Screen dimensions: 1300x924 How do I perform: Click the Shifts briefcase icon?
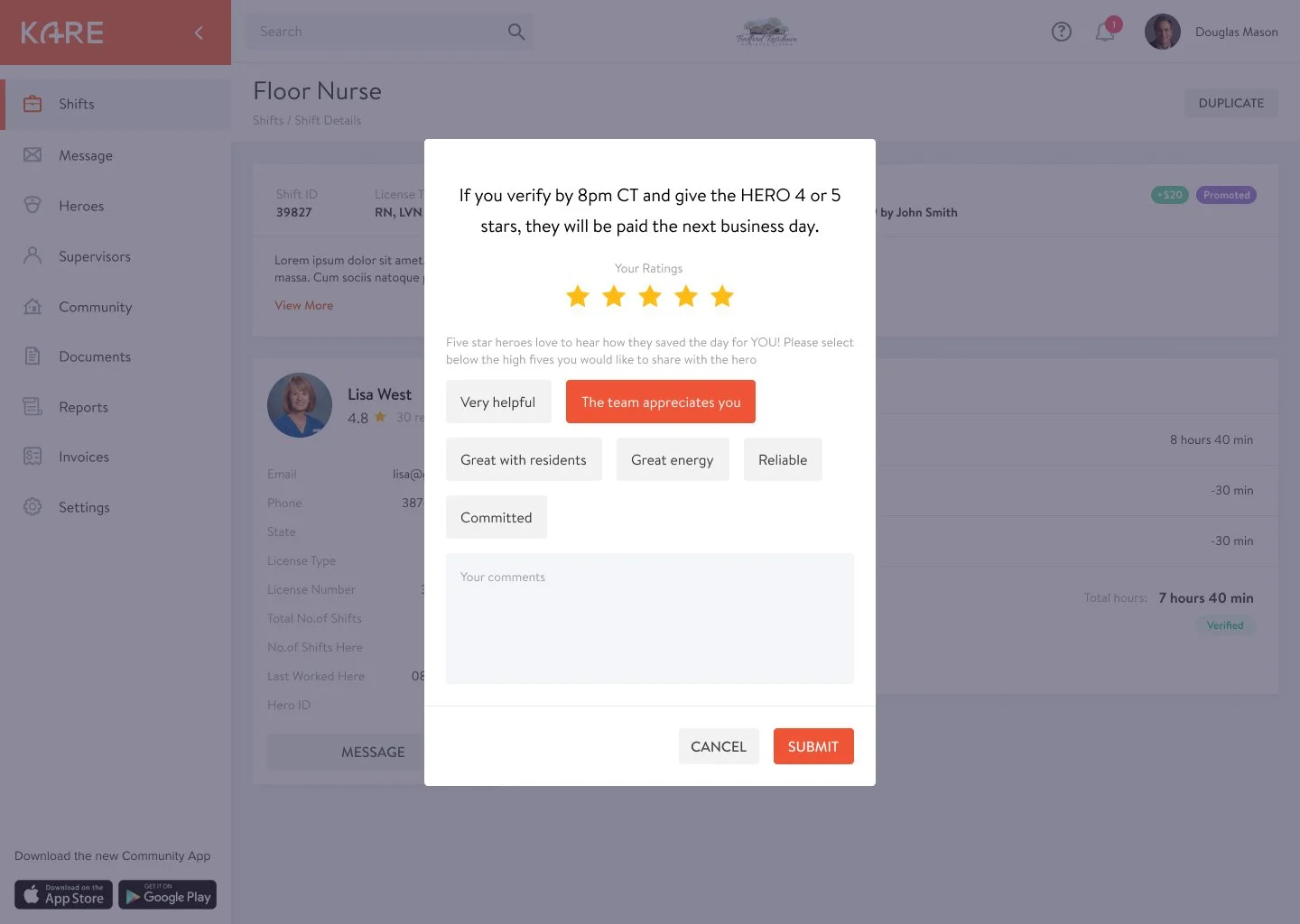coord(32,104)
